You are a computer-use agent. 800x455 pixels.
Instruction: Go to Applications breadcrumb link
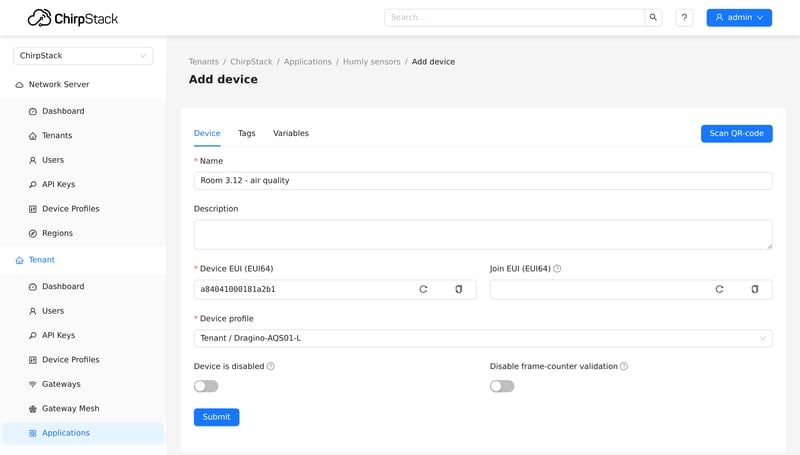pyautogui.click(x=308, y=62)
